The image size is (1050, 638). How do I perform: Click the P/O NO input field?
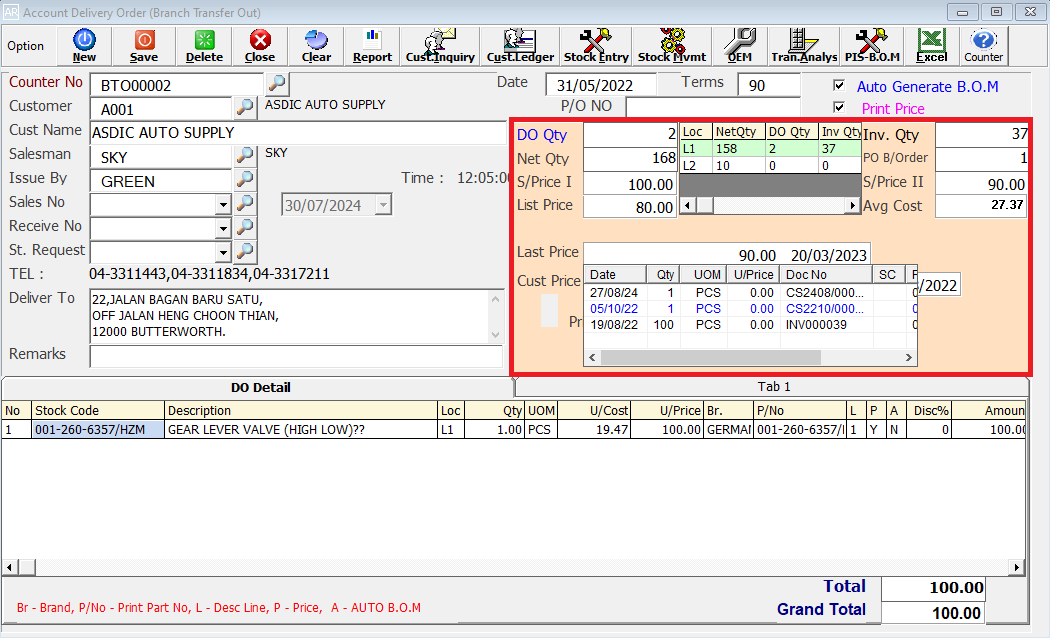pyautogui.click(x=712, y=106)
